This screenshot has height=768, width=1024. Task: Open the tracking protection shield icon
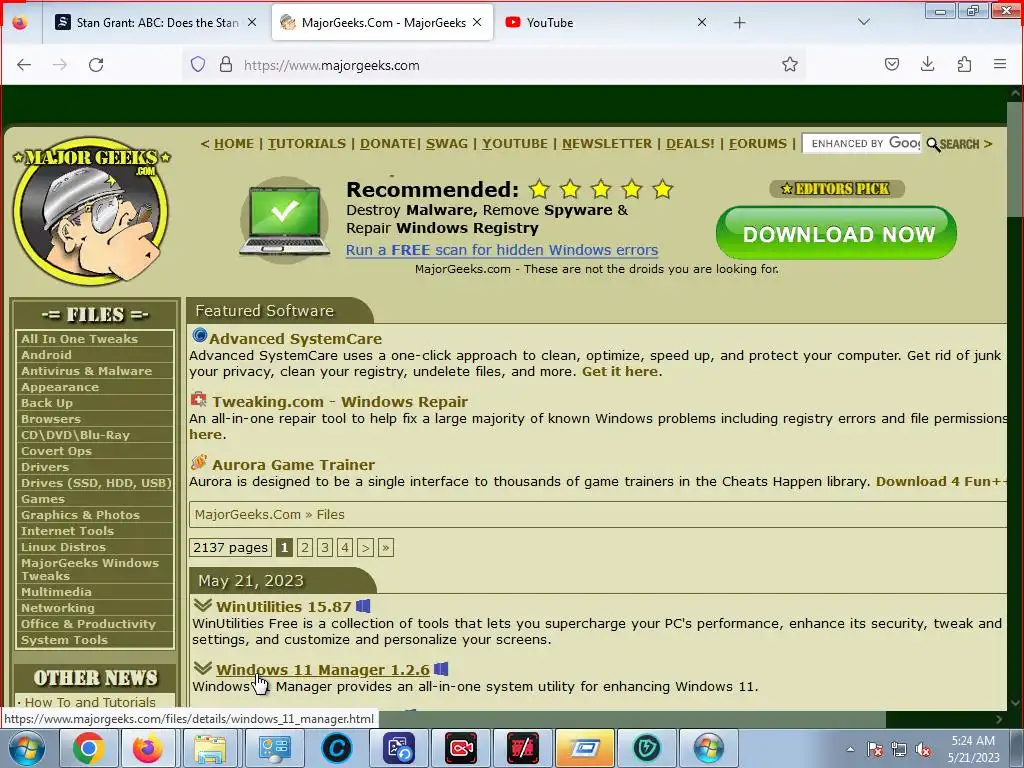[198, 65]
